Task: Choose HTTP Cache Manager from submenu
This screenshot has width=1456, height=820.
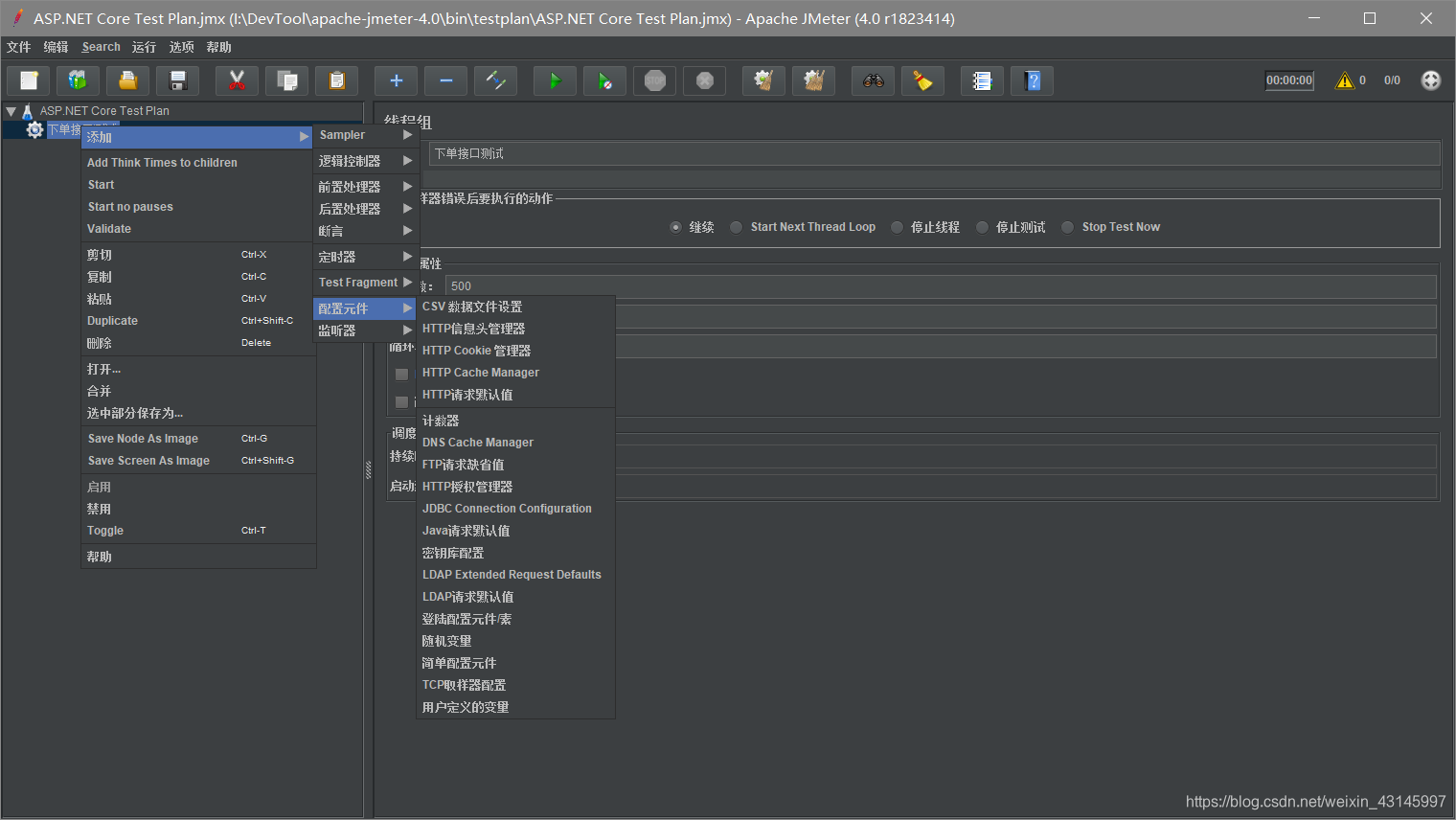Action: (516, 373)
